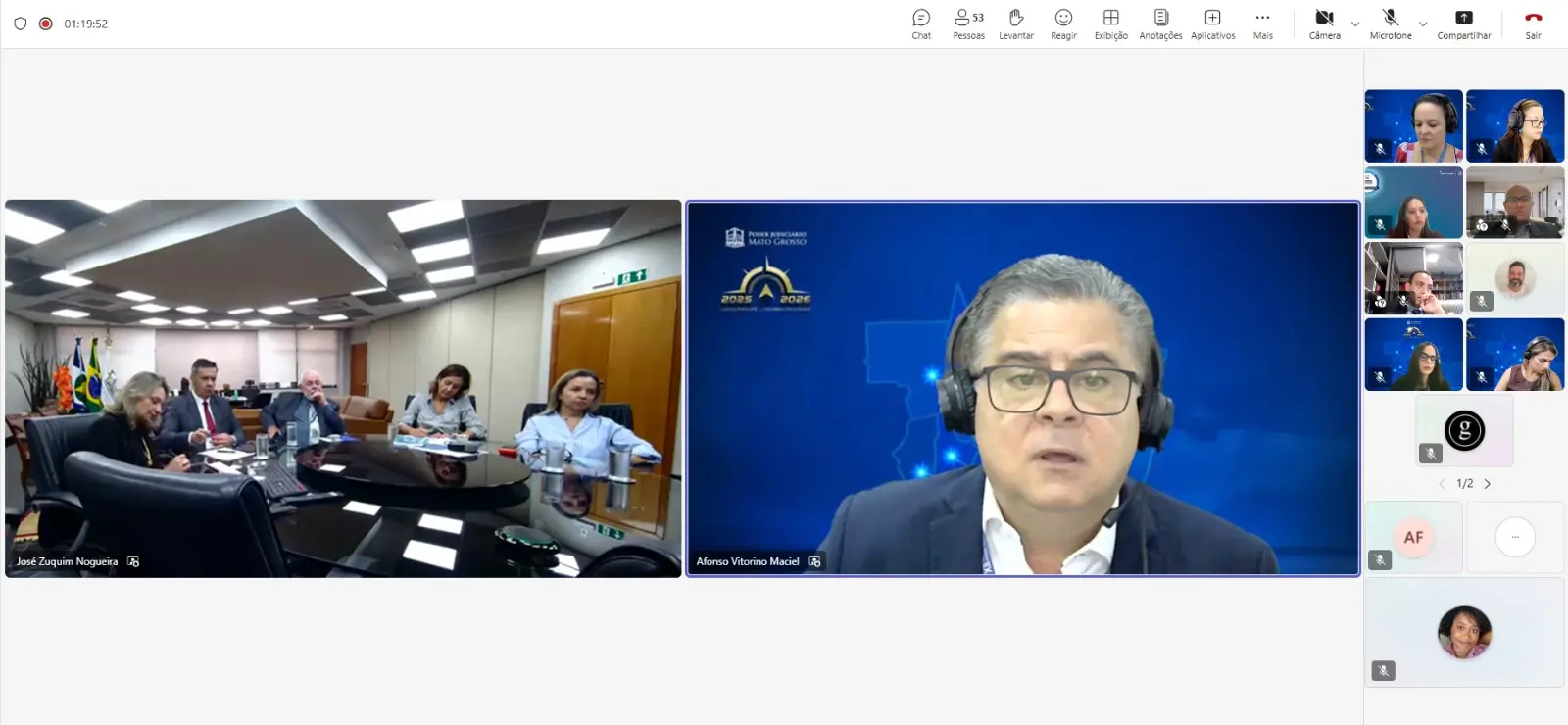Viewport: 1568px width, 725px height.
Task: Expand the microphone options dropdown arrow
Action: point(1423,24)
